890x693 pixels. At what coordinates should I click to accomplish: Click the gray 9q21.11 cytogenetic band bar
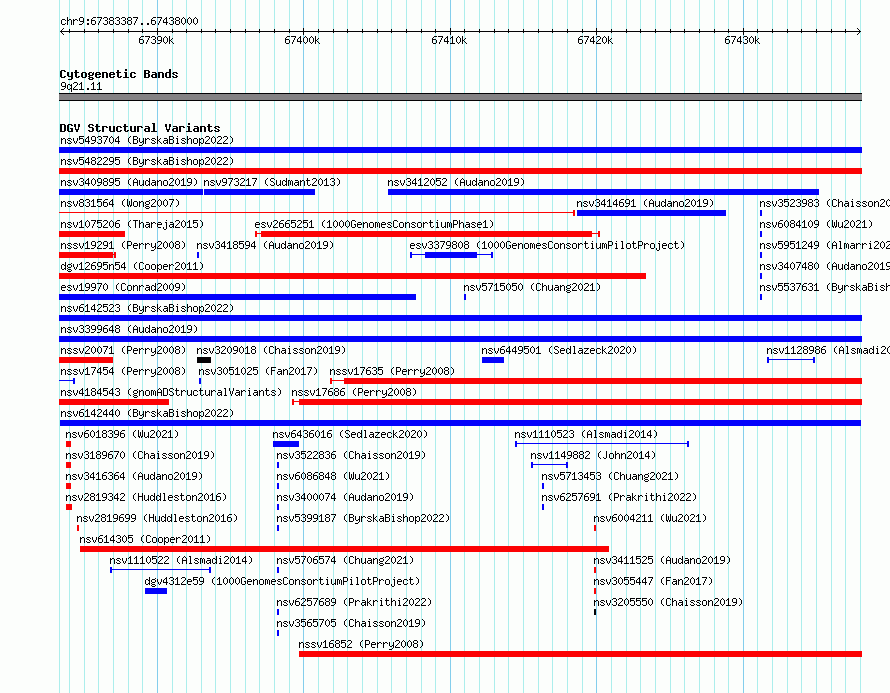460,97
